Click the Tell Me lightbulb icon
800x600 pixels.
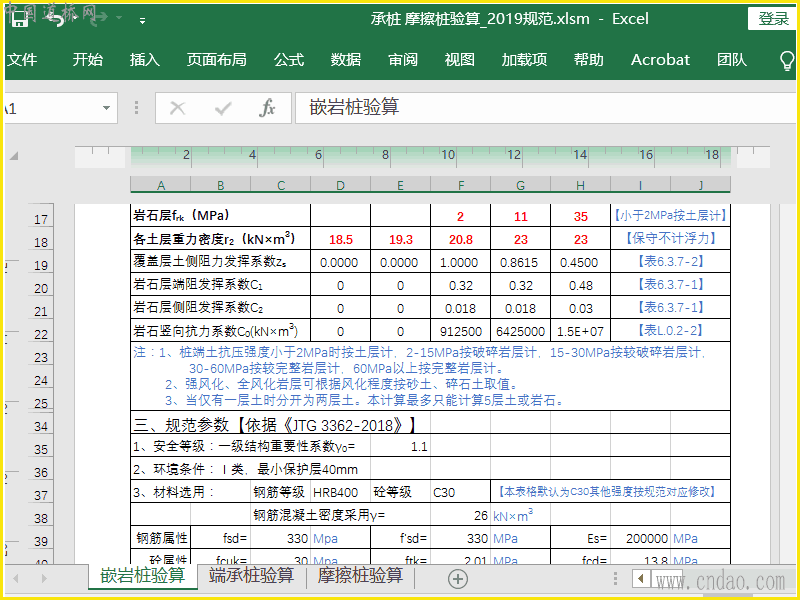pyautogui.click(x=787, y=60)
